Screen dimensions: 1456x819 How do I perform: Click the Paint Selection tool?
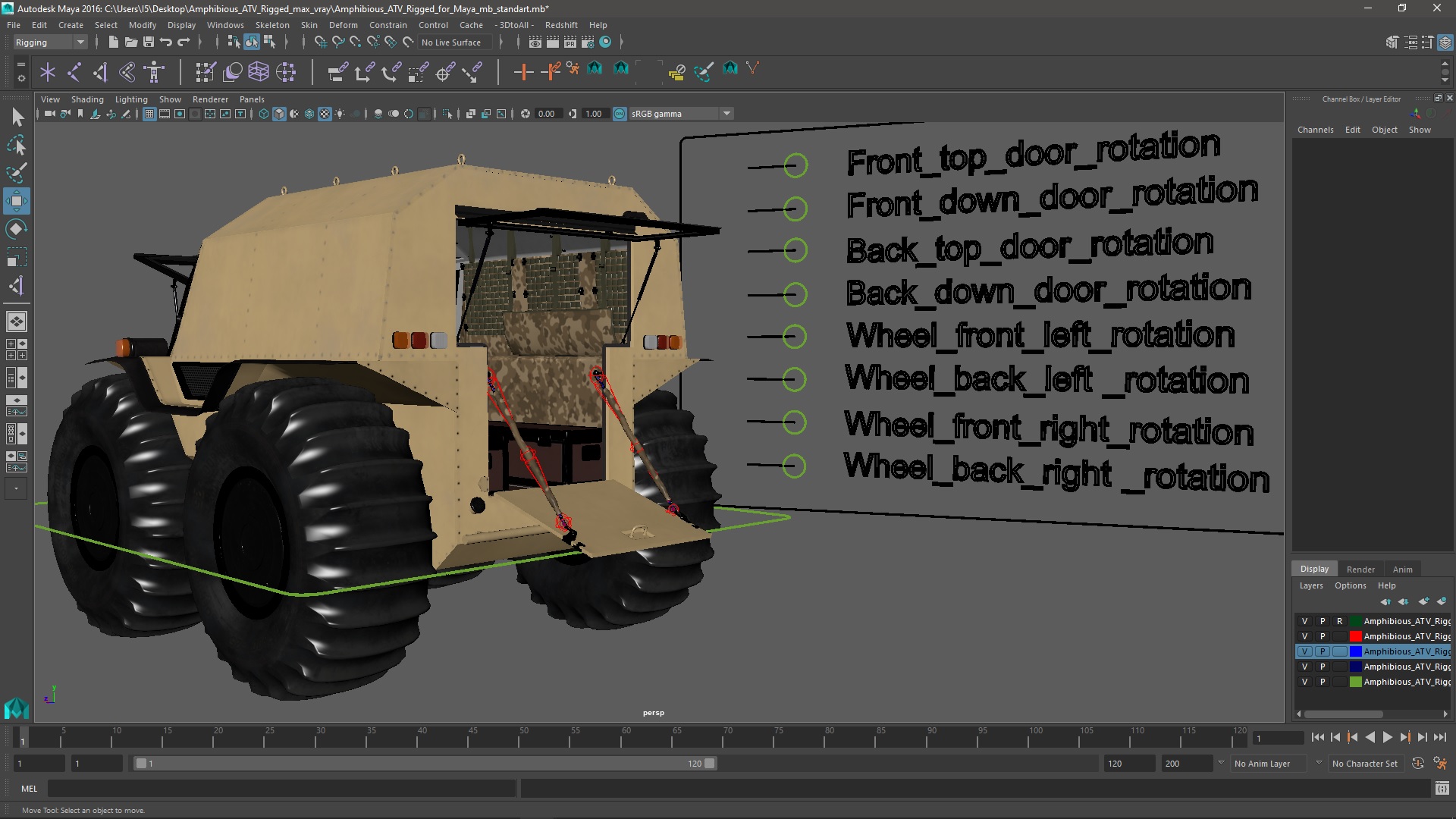click(16, 173)
